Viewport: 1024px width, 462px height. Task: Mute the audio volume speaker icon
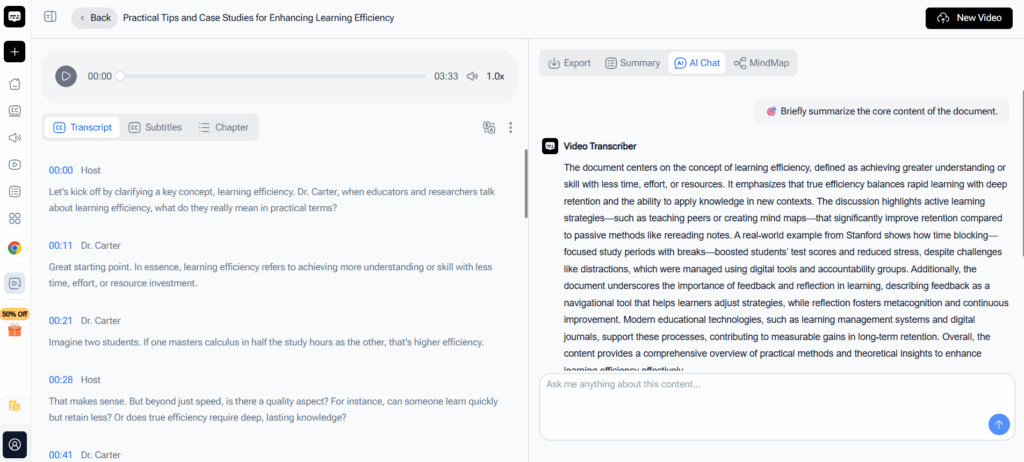[472, 76]
